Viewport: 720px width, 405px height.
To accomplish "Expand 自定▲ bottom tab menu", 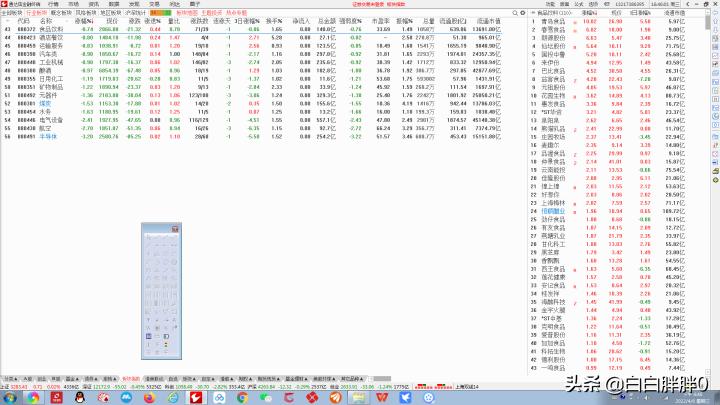I will click(x=207, y=379).
